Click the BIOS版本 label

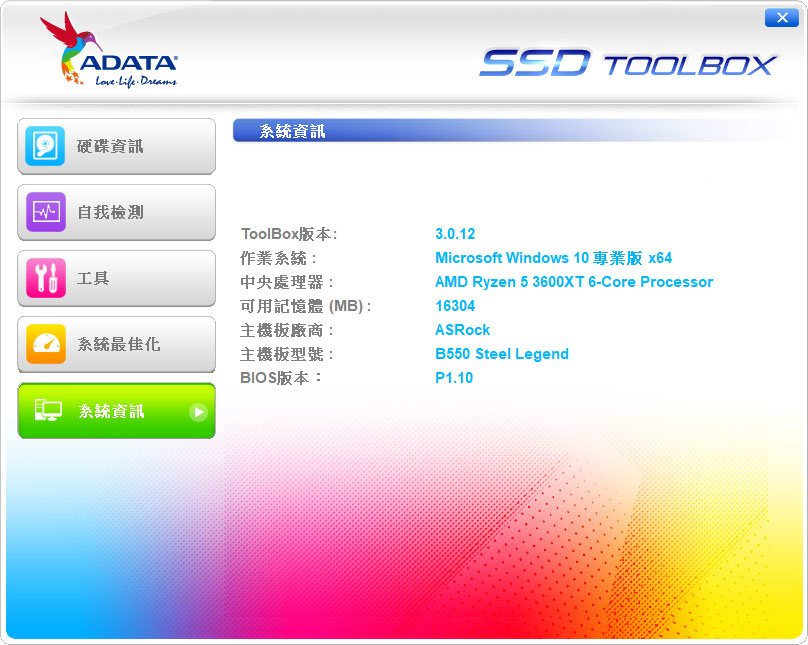(281, 378)
